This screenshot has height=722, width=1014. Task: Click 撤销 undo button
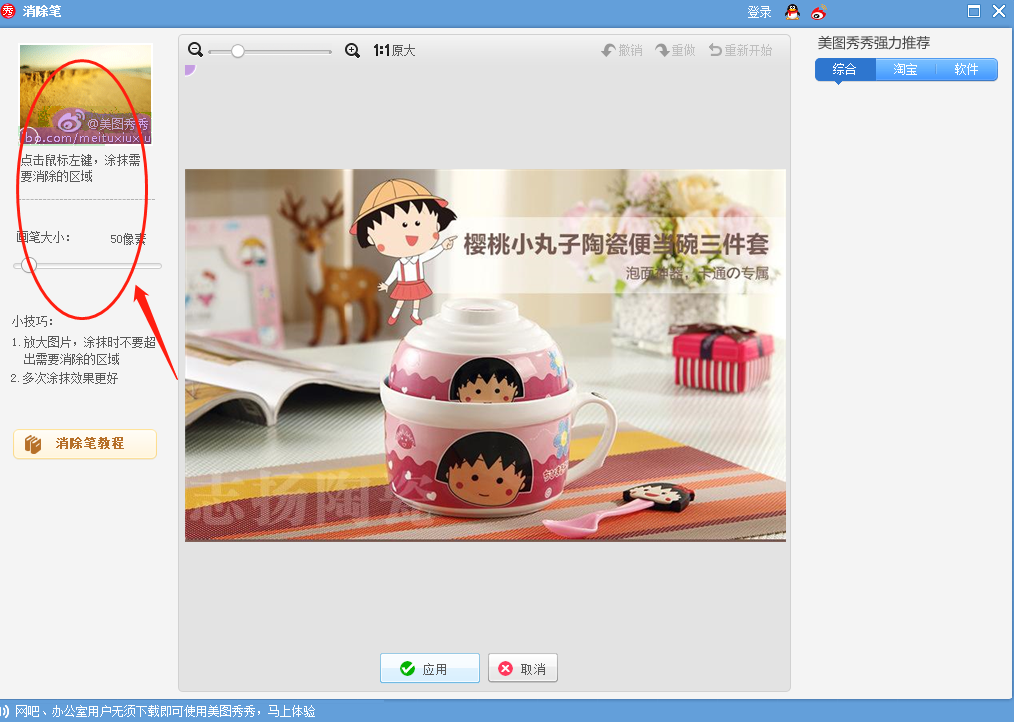[622, 50]
